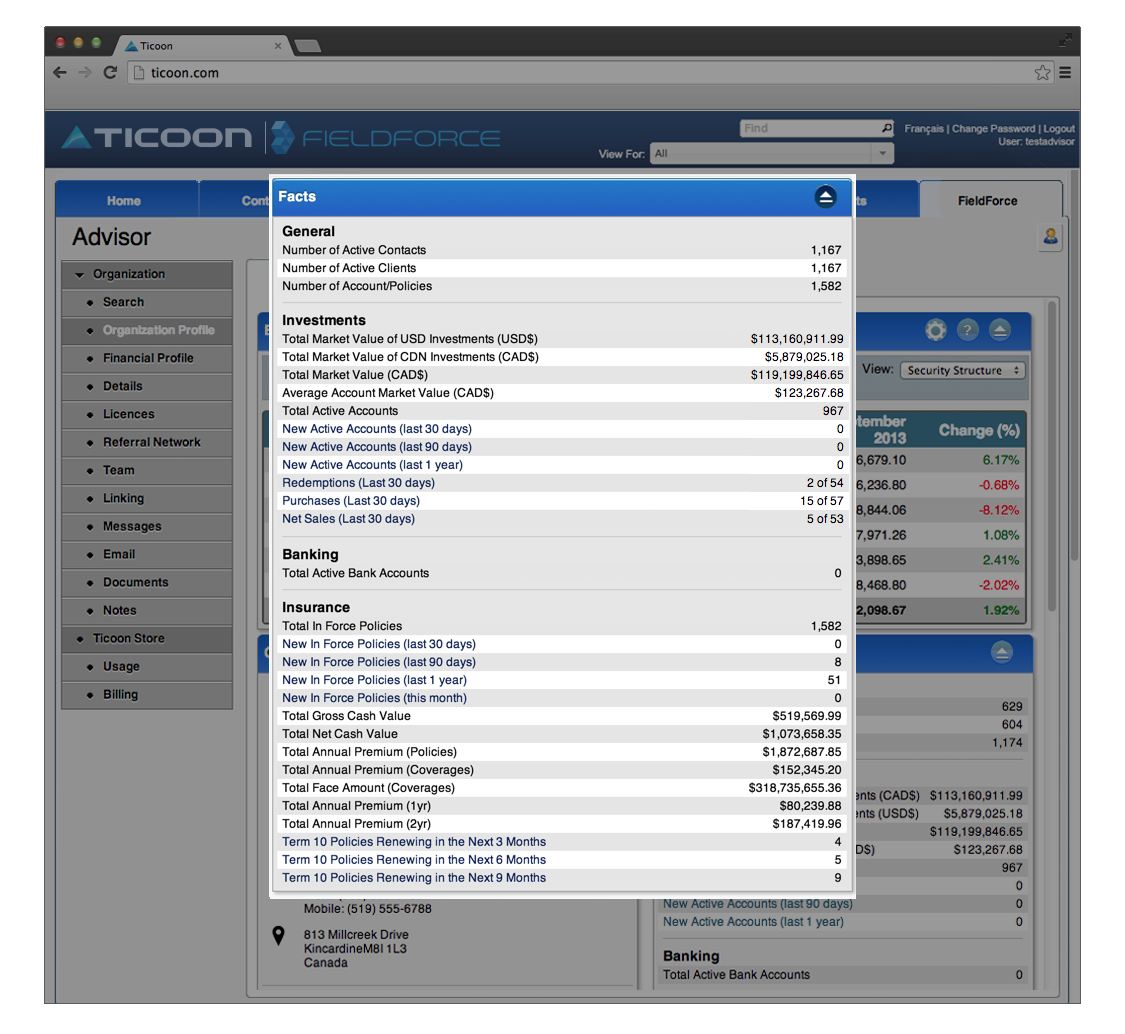Open a new browser tab
The width and height of the screenshot is (1125, 1034).
pos(307,46)
